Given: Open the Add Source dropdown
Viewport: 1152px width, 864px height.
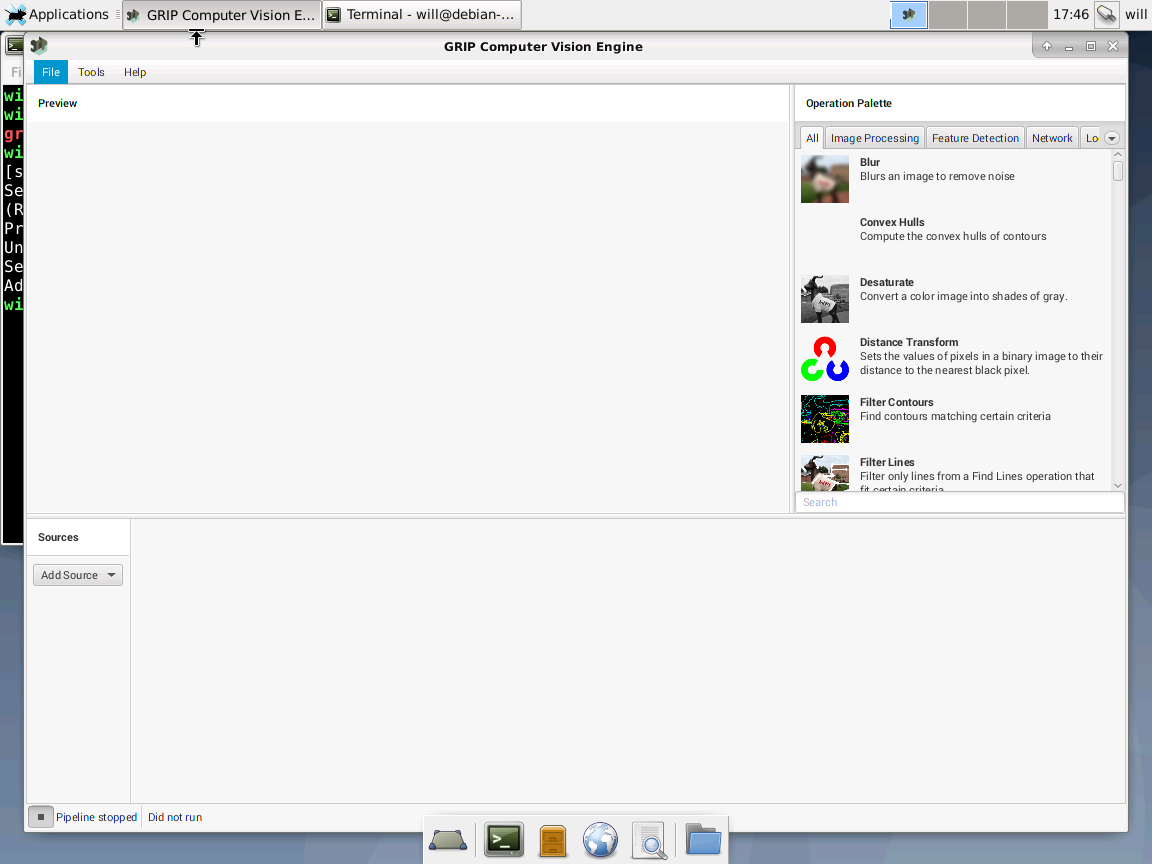Looking at the screenshot, I should [78, 575].
